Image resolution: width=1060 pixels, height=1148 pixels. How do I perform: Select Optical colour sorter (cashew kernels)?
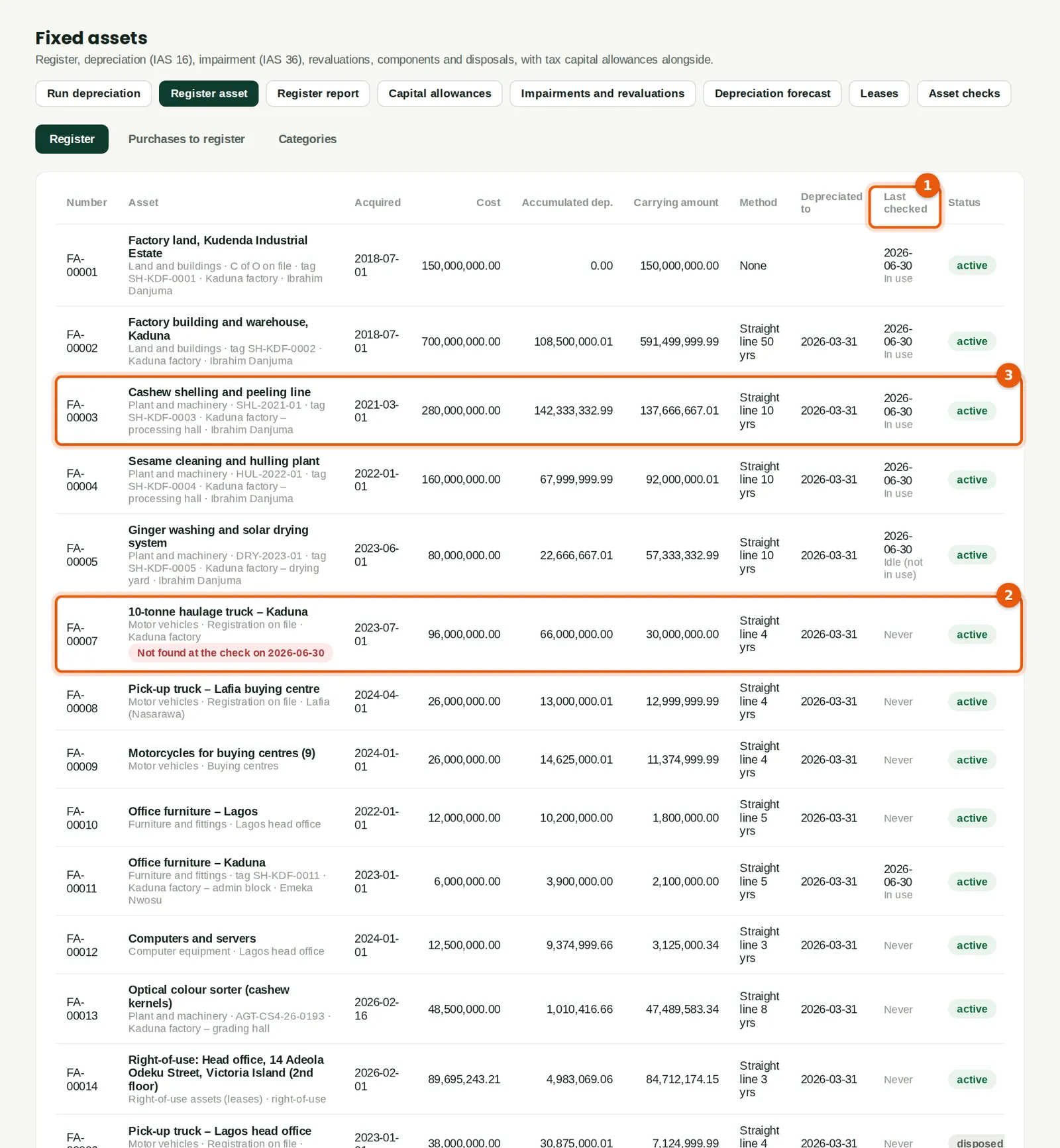coord(209,996)
